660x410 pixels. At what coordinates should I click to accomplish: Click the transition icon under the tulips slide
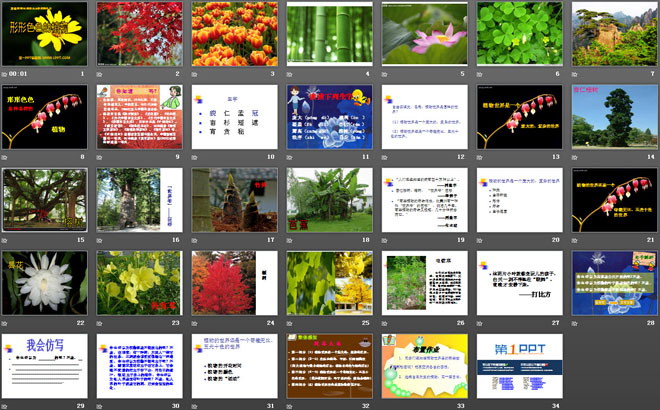194,73
